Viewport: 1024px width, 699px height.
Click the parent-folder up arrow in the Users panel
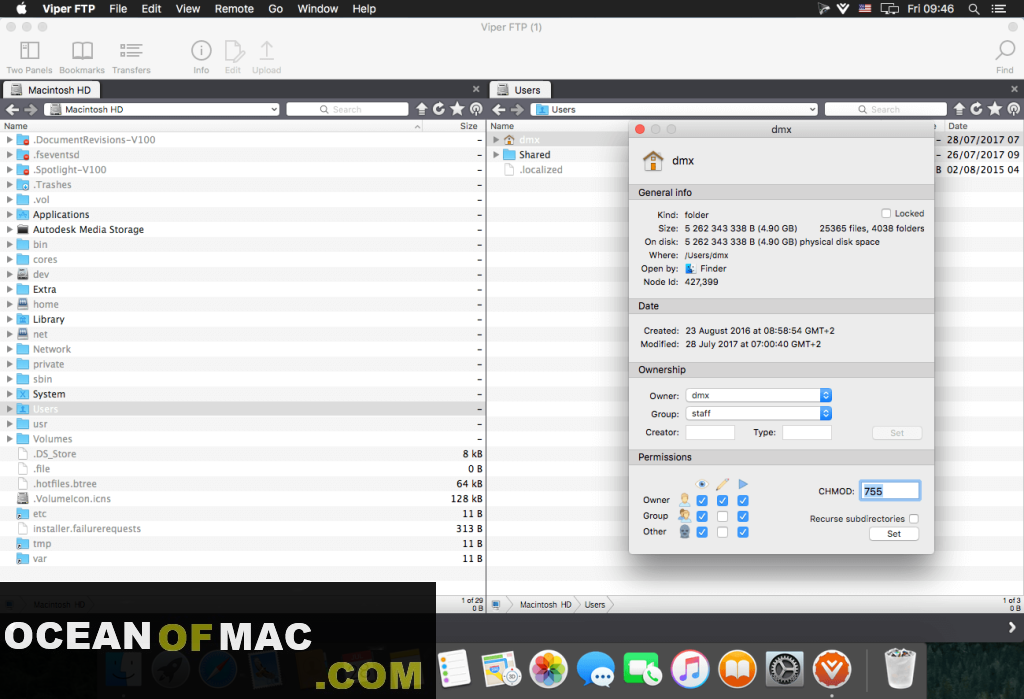(959, 109)
